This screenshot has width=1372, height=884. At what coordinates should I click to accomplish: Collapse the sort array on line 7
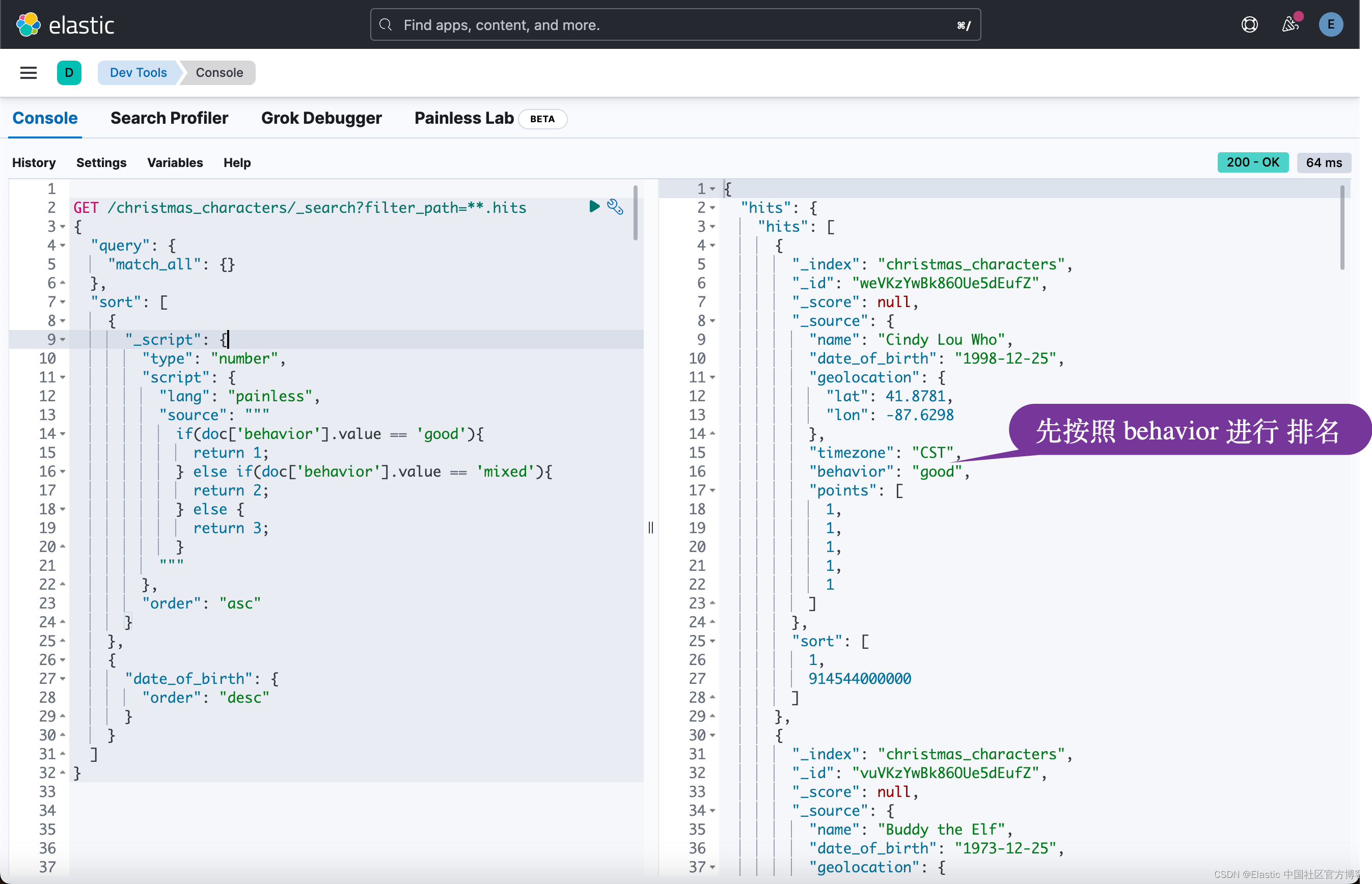coord(63,301)
